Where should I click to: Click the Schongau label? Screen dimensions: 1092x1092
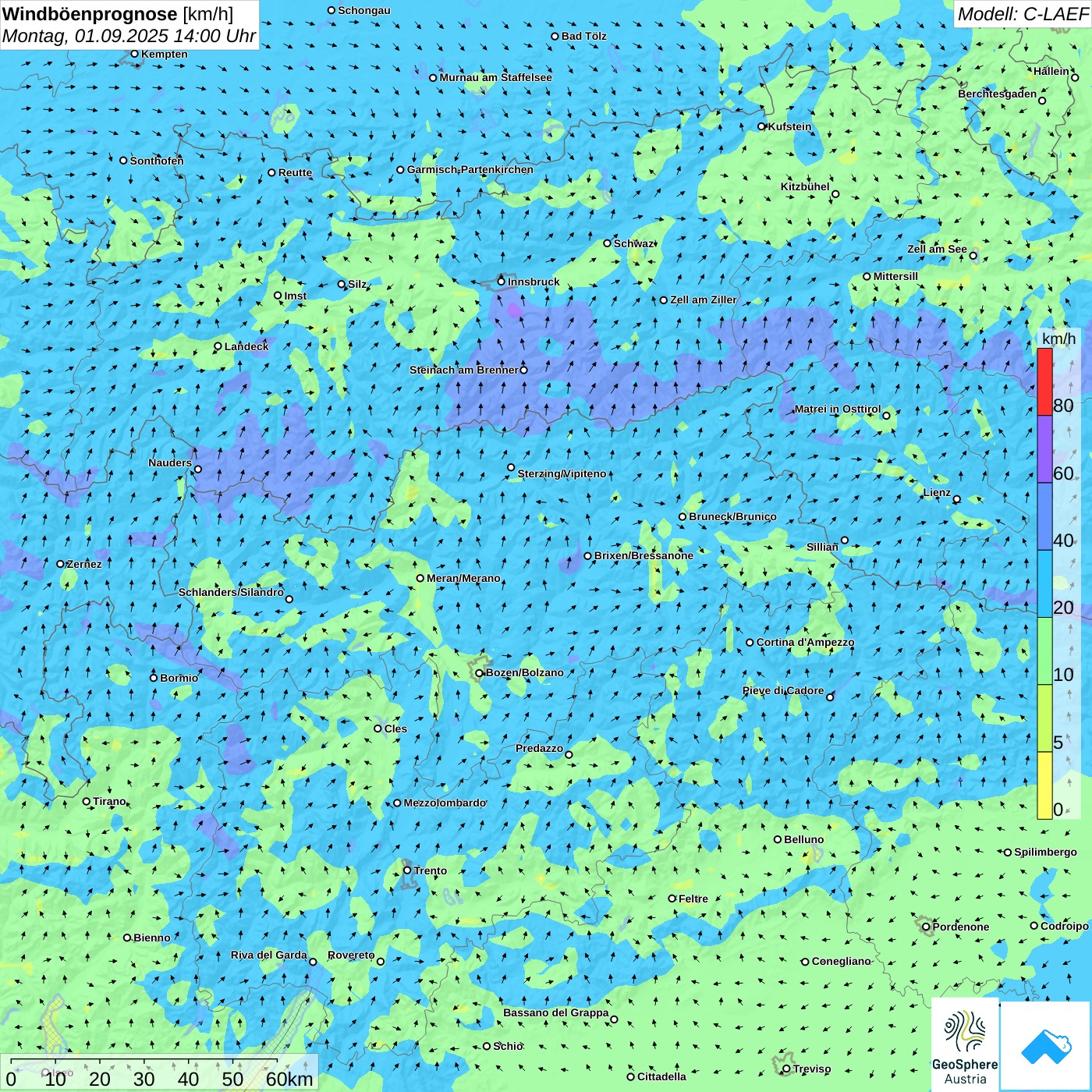[x=364, y=10]
